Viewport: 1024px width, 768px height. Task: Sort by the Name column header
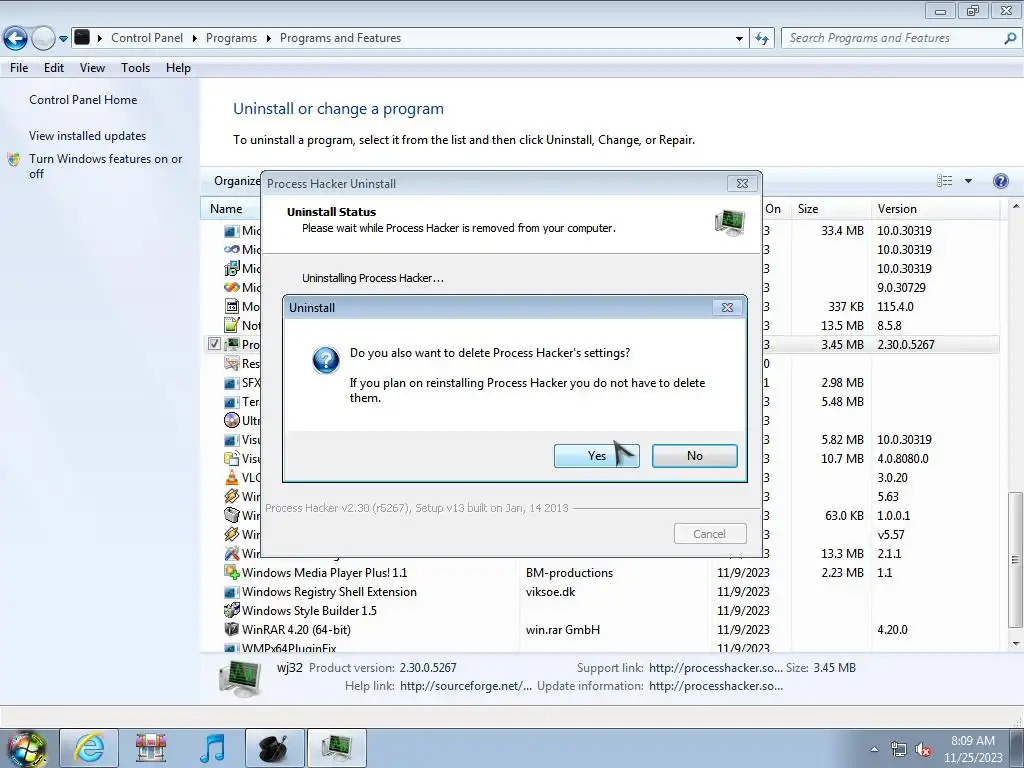tap(226, 209)
